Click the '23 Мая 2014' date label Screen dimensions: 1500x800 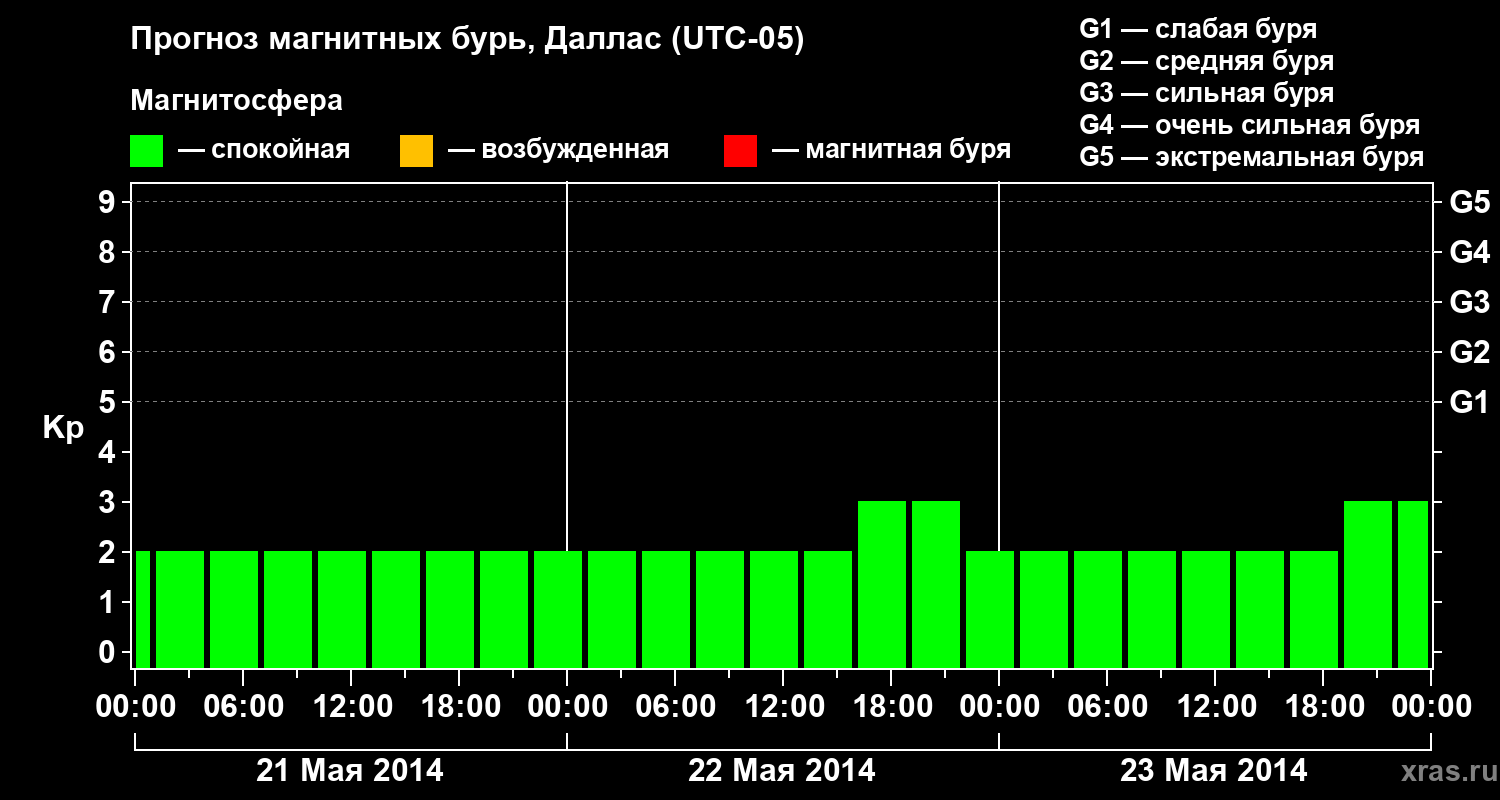pyautogui.click(x=1213, y=770)
